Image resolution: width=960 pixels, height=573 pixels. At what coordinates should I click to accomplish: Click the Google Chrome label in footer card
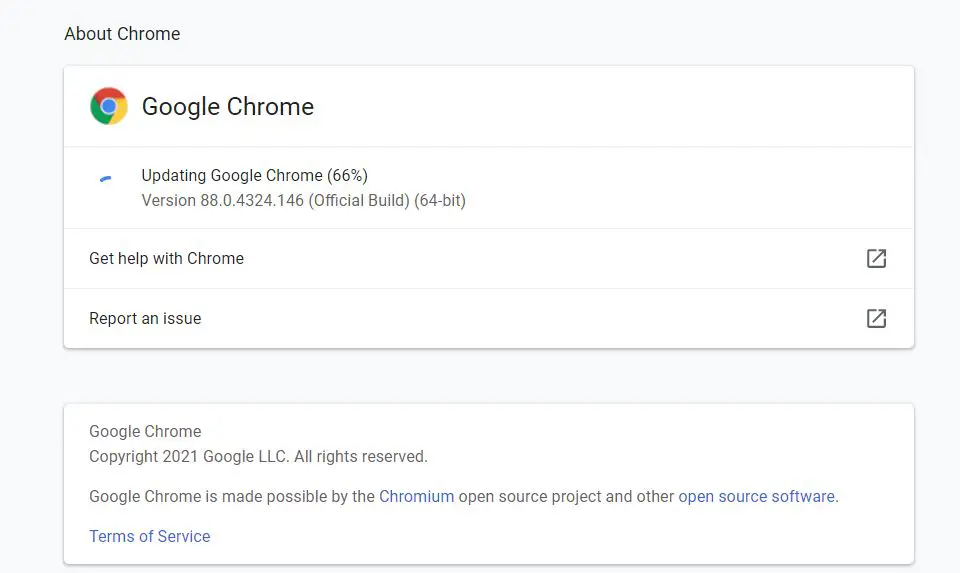tap(145, 432)
